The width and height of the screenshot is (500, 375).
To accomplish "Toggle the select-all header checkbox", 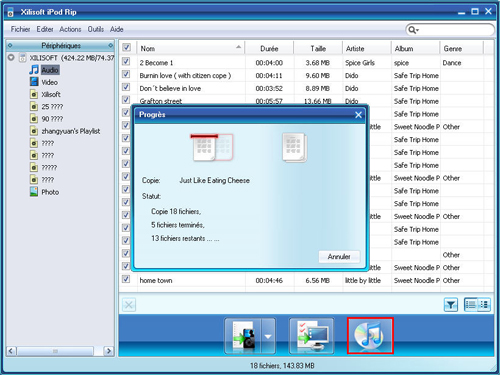I will 126,47.
